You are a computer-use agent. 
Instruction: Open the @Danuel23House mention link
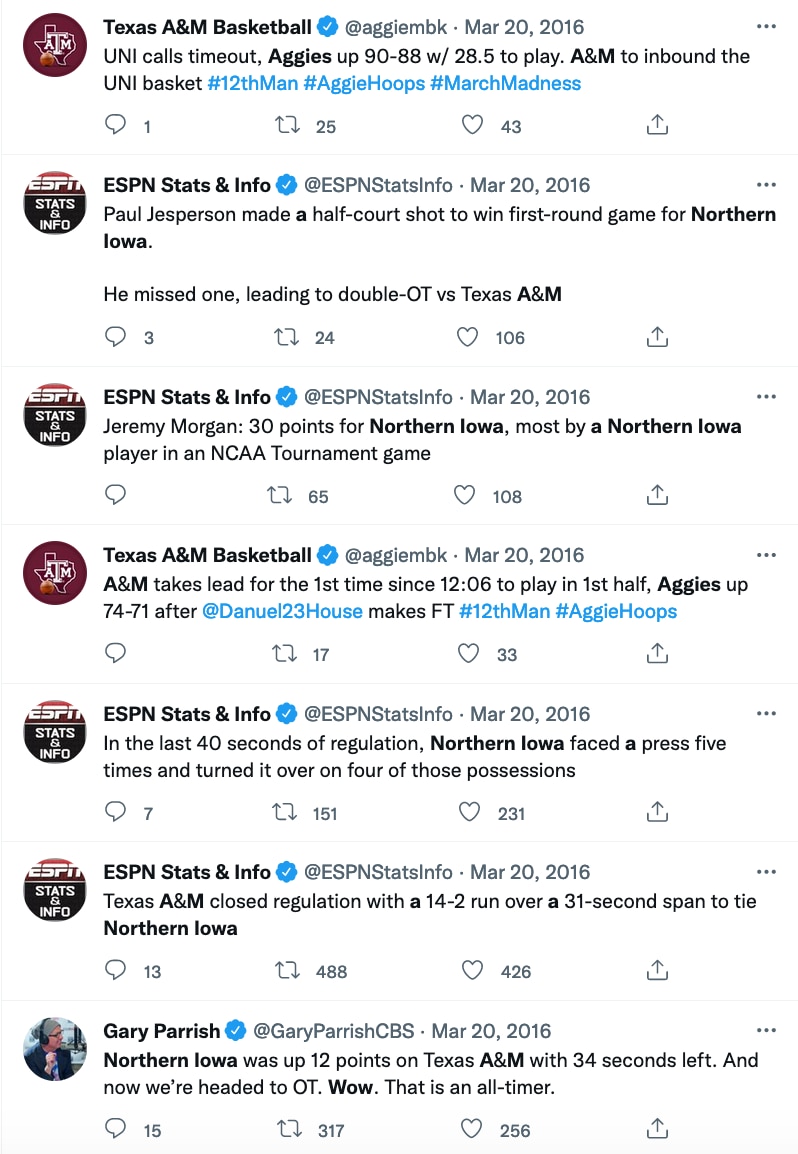click(282, 611)
